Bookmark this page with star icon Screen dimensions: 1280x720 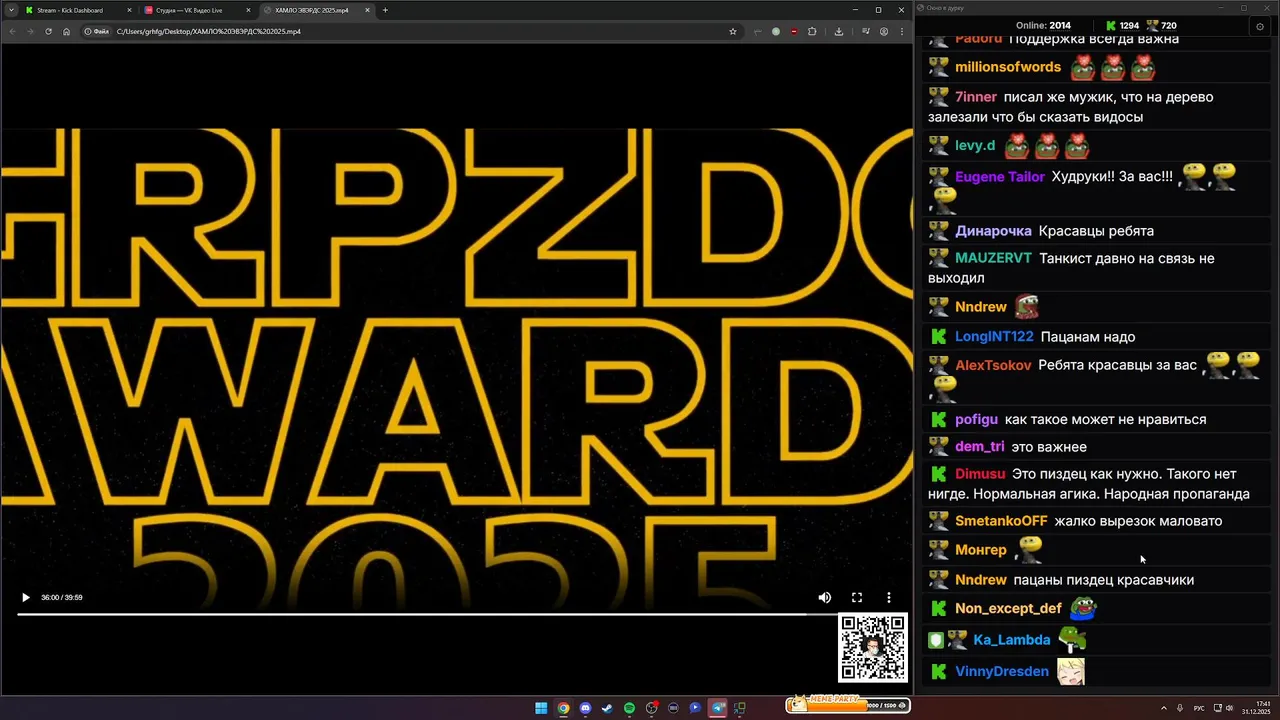(733, 31)
